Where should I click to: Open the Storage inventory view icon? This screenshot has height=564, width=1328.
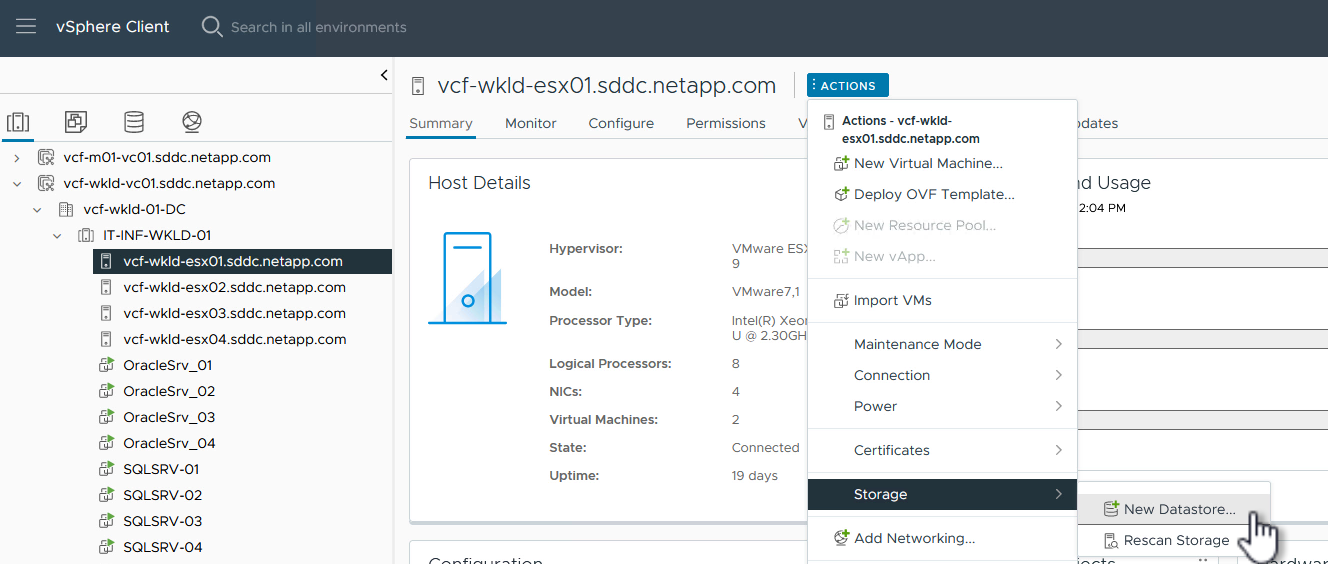(133, 122)
